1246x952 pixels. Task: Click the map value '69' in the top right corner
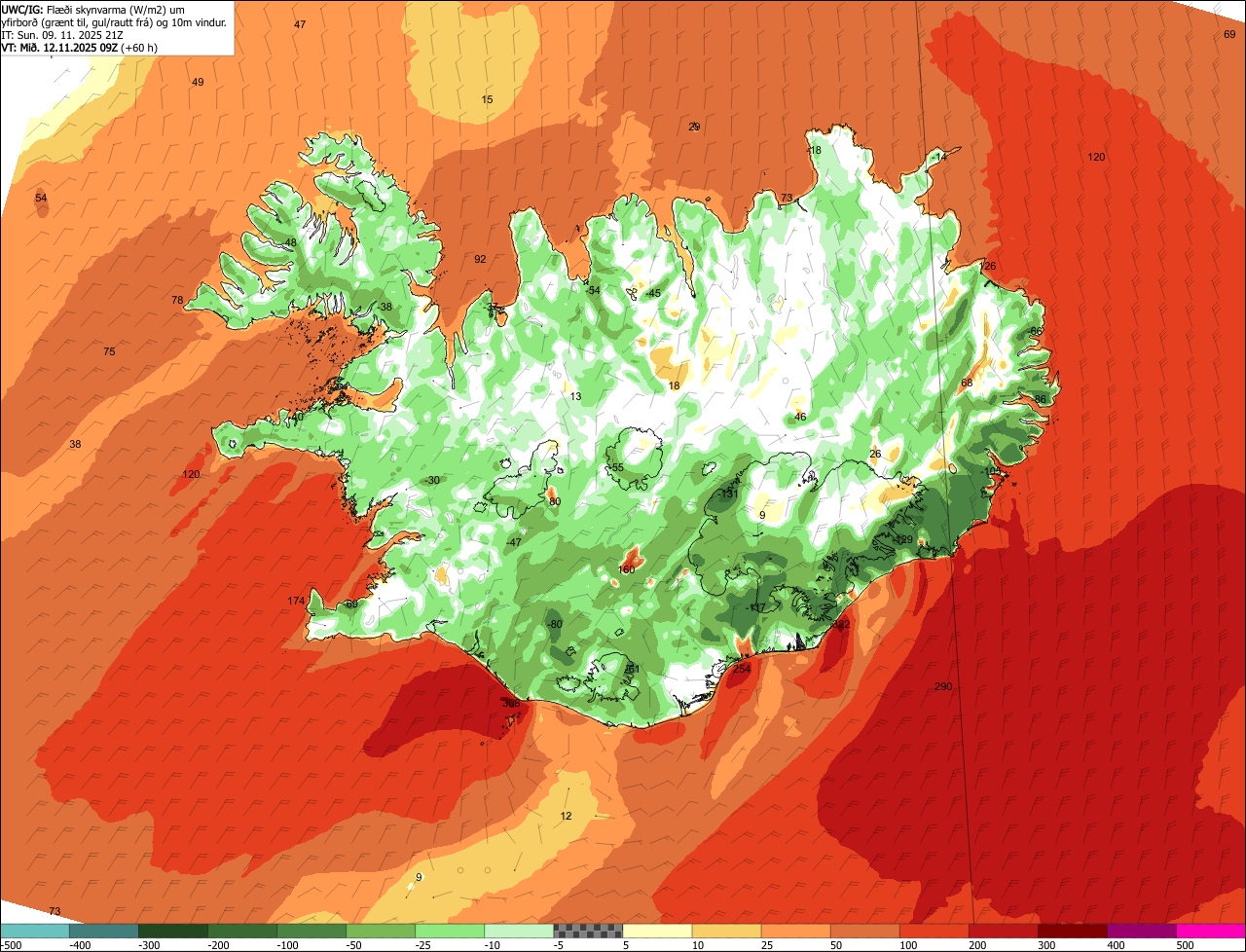tap(1229, 34)
